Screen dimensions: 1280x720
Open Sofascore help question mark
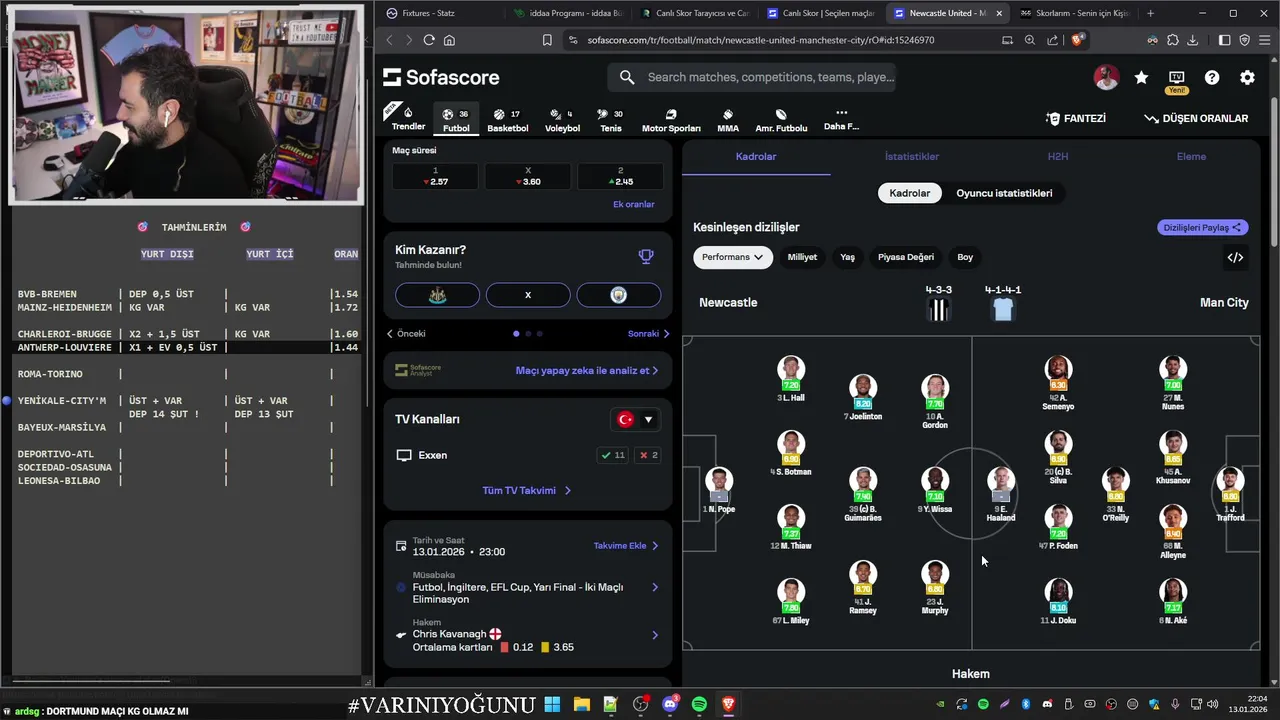click(1212, 77)
